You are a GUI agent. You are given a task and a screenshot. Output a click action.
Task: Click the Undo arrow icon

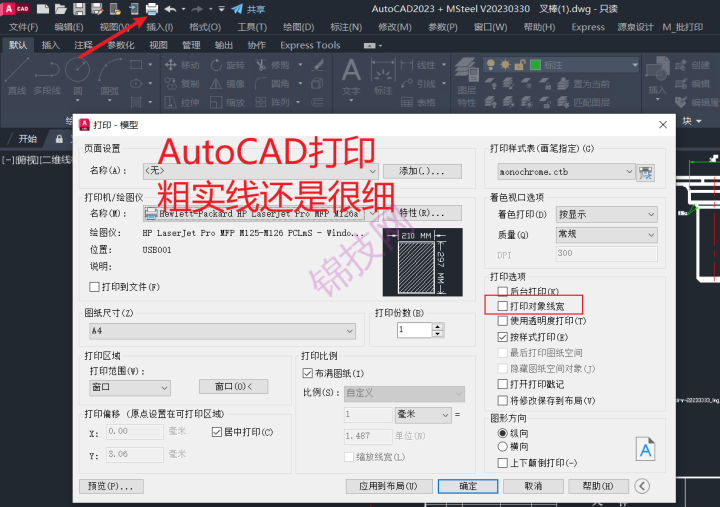pos(170,9)
